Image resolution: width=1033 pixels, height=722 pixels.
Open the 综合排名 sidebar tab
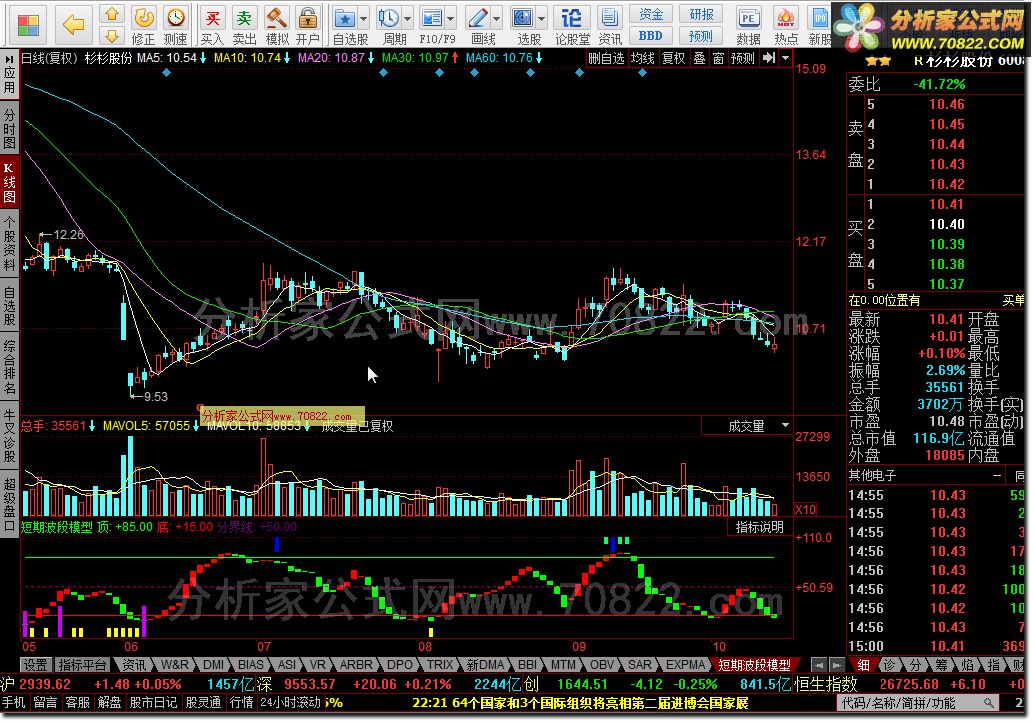tap(9, 366)
